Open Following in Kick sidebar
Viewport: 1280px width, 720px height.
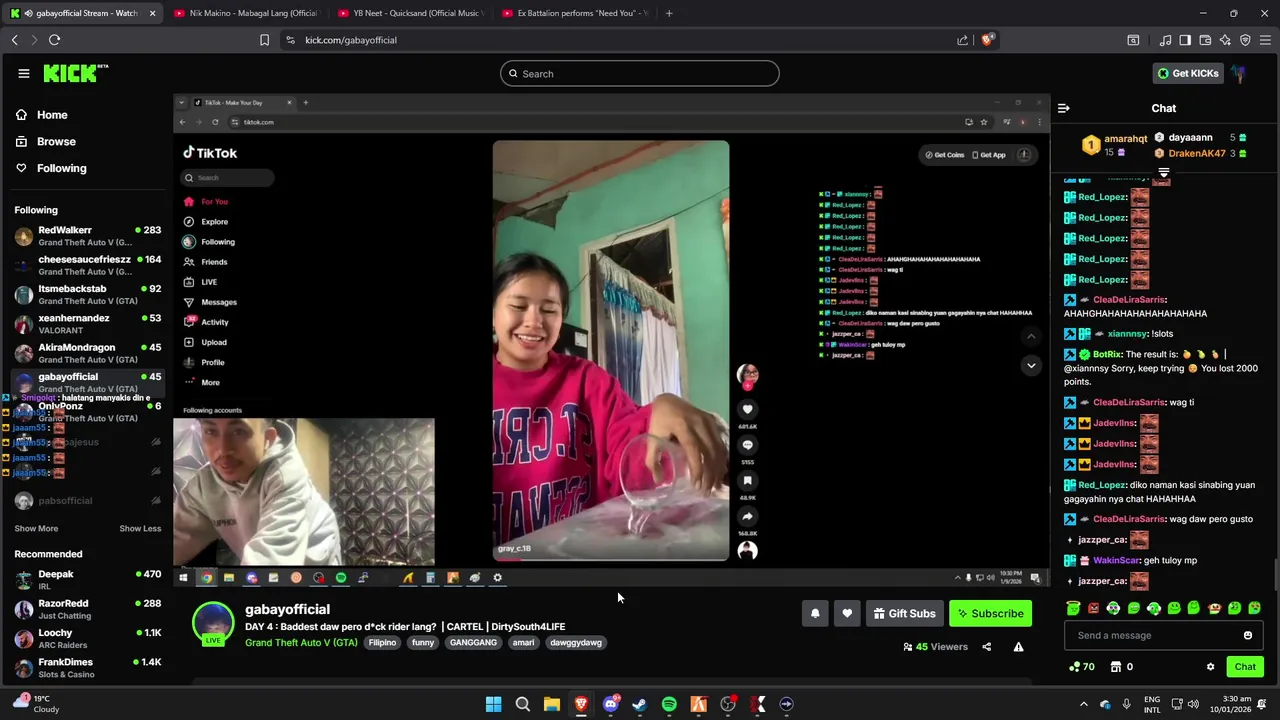(x=51, y=168)
